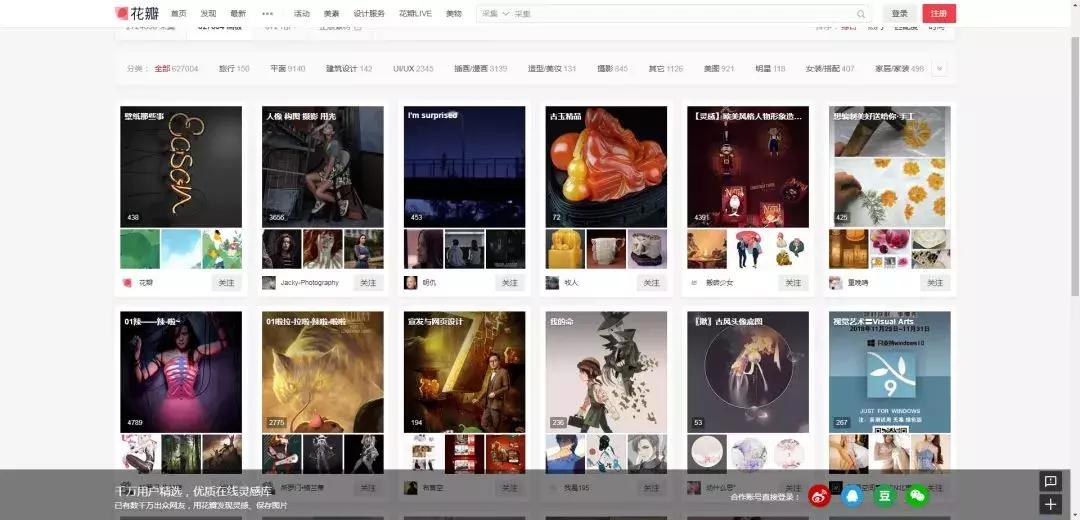Open the 01辣——辣-啦~ board cover
The height and width of the screenshot is (520, 1080).
[181, 372]
